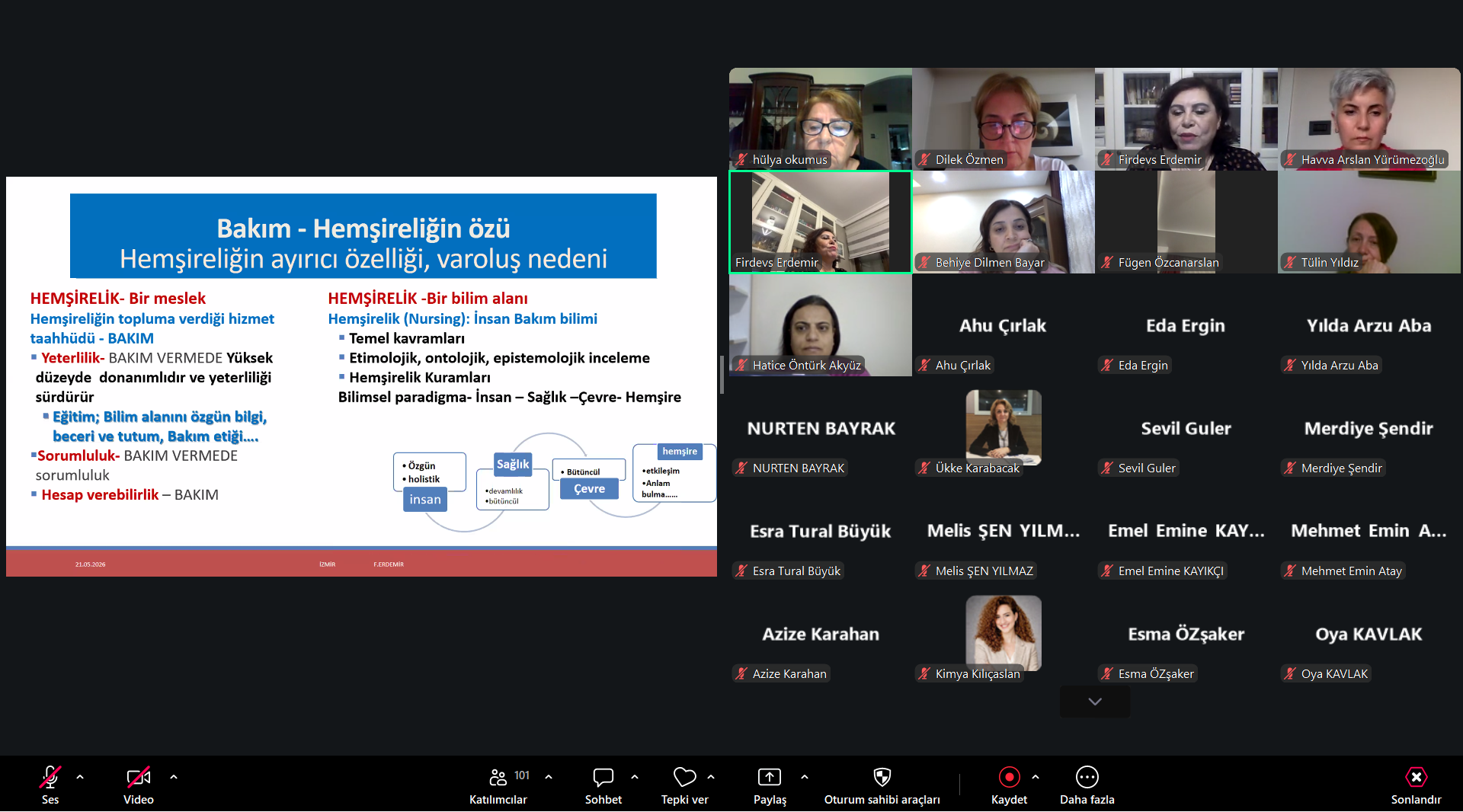The width and height of the screenshot is (1463, 812).
Task: Click the Sağlık box in slide diagram
Action: click(x=513, y=464)
